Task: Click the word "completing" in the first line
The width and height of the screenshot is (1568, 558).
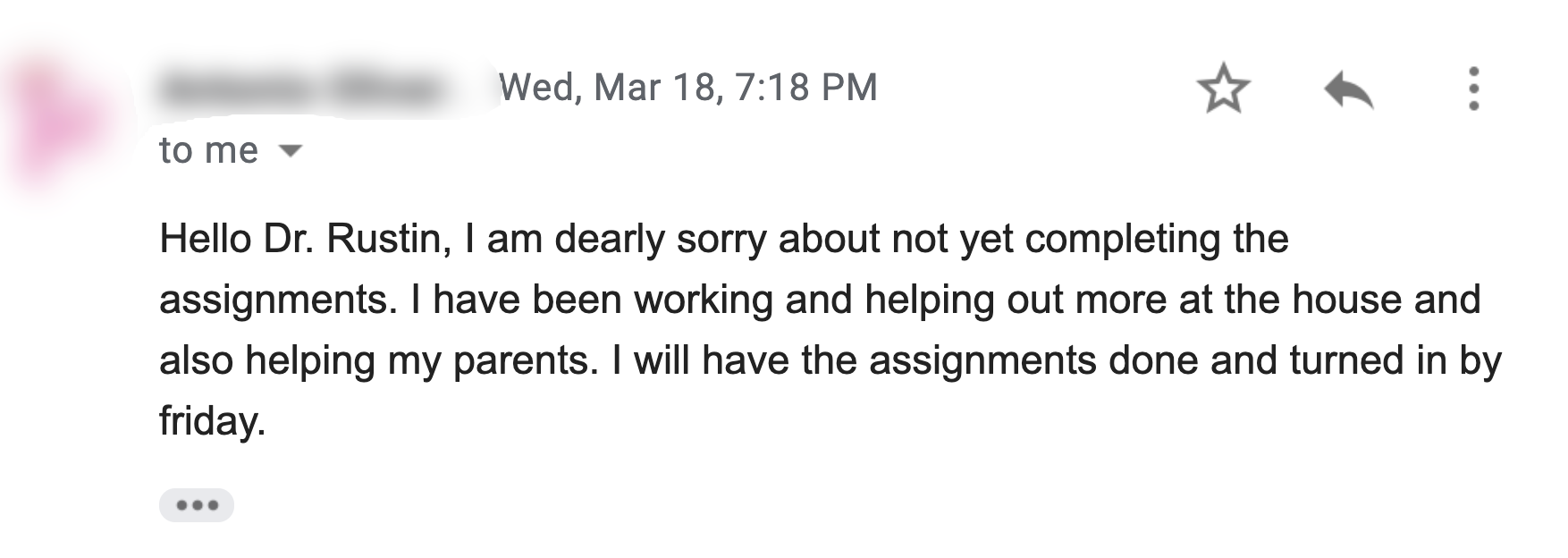Action: 1122,239
